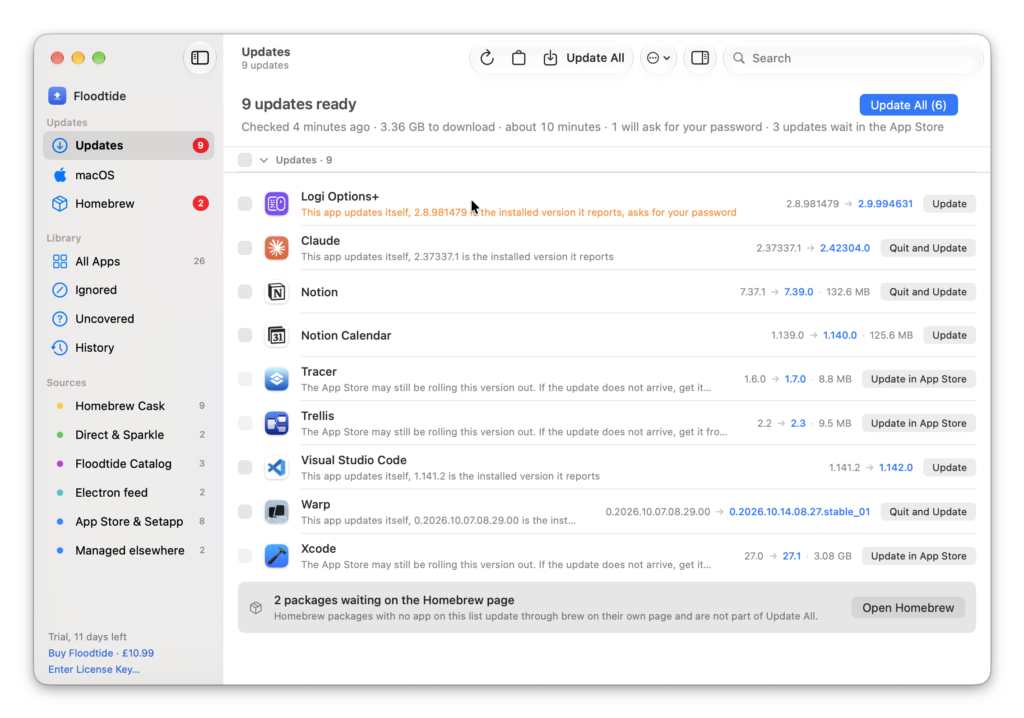Click the Floodtide app logo icon
1024x718 pixels.
(57, 96)
